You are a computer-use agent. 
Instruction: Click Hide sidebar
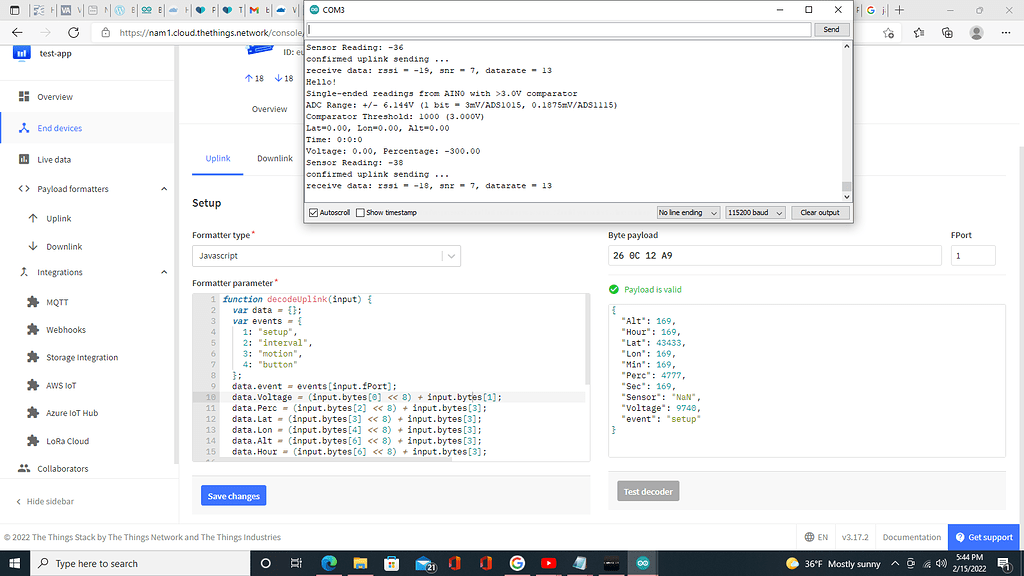[x=45, y=502]
